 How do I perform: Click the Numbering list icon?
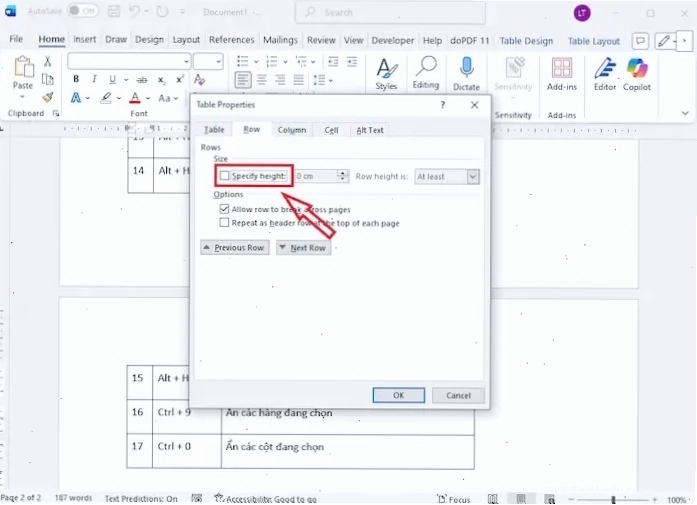tap(271, 61)
